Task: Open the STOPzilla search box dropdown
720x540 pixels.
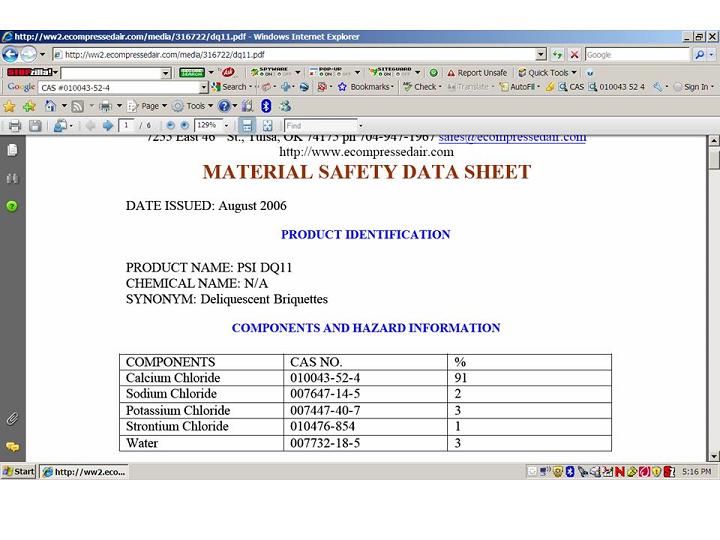Action: point(166,73)
